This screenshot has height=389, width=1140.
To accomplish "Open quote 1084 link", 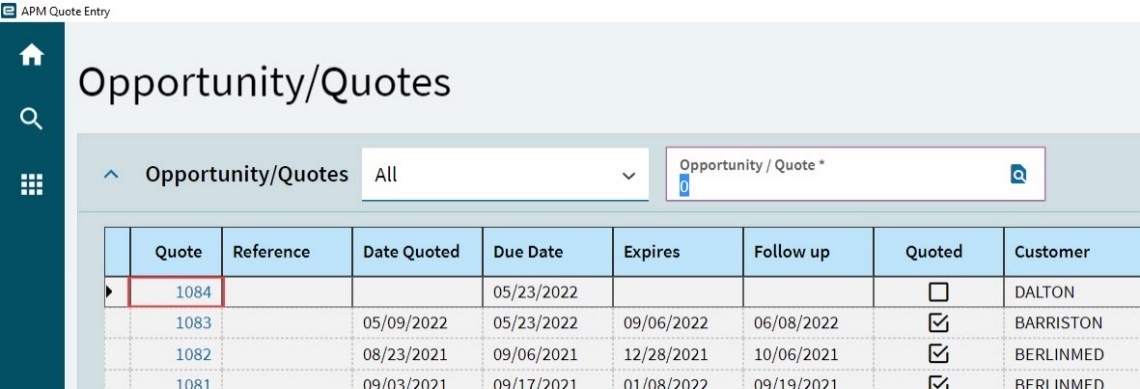I will click(x=193, y=292).
